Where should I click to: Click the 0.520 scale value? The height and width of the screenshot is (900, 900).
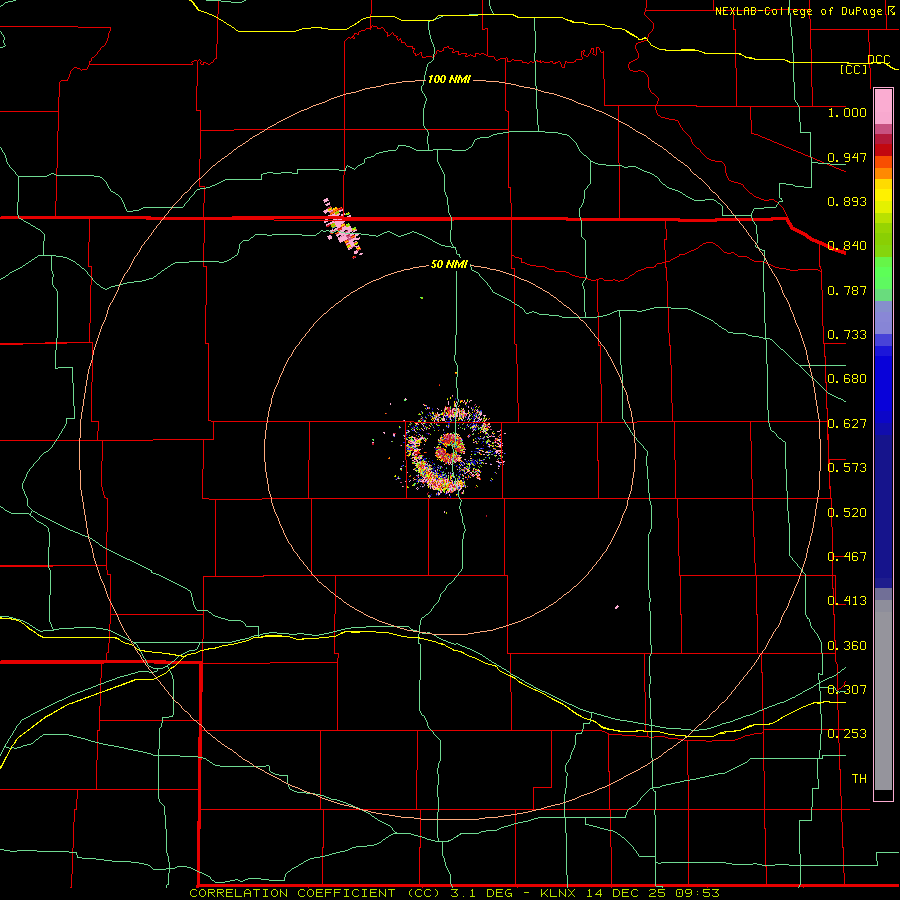pyautogui.click(x=847, y=513)
